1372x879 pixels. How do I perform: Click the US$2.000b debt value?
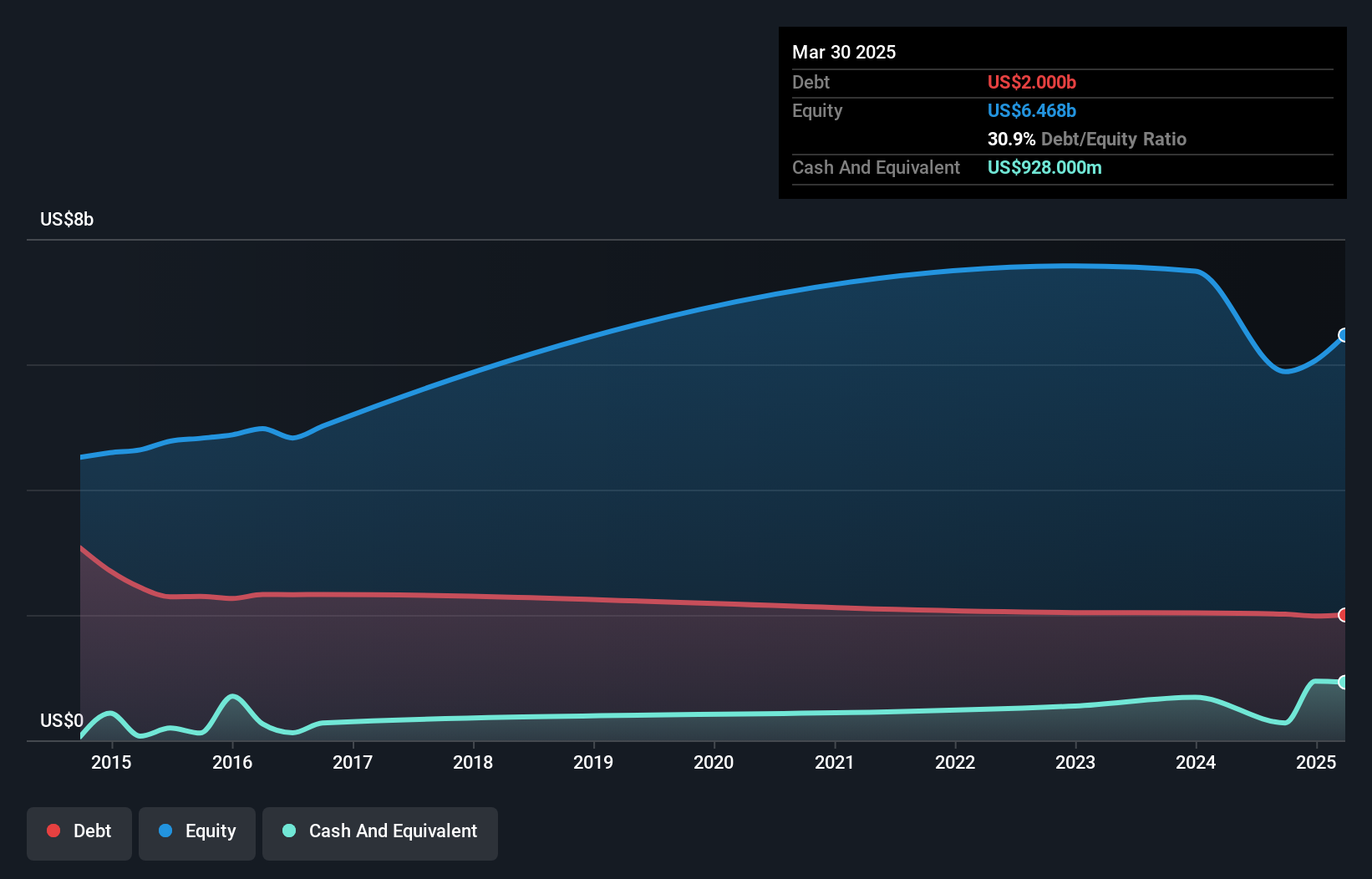click(1032, 82)
